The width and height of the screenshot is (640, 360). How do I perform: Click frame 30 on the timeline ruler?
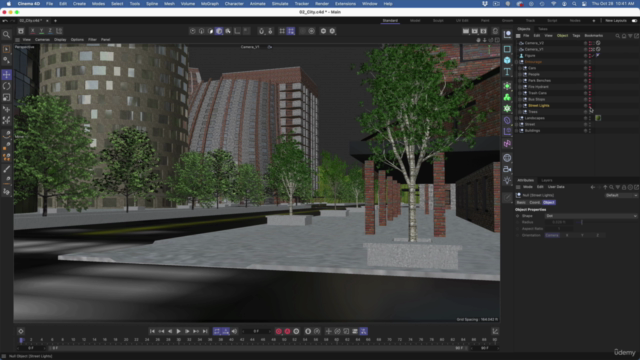pyautogui.click(x=179, y=340)
